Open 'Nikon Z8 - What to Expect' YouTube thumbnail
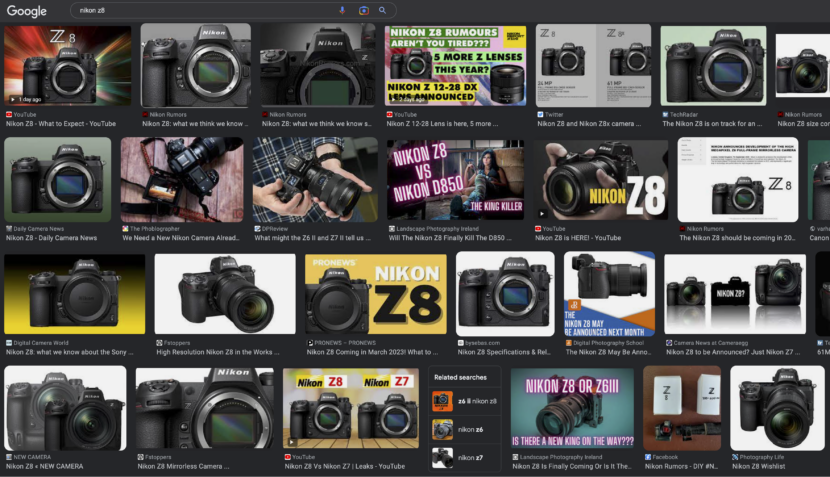The width and height of the screenshot is (830, 477). pyautogui.click(x=68, y=65)
